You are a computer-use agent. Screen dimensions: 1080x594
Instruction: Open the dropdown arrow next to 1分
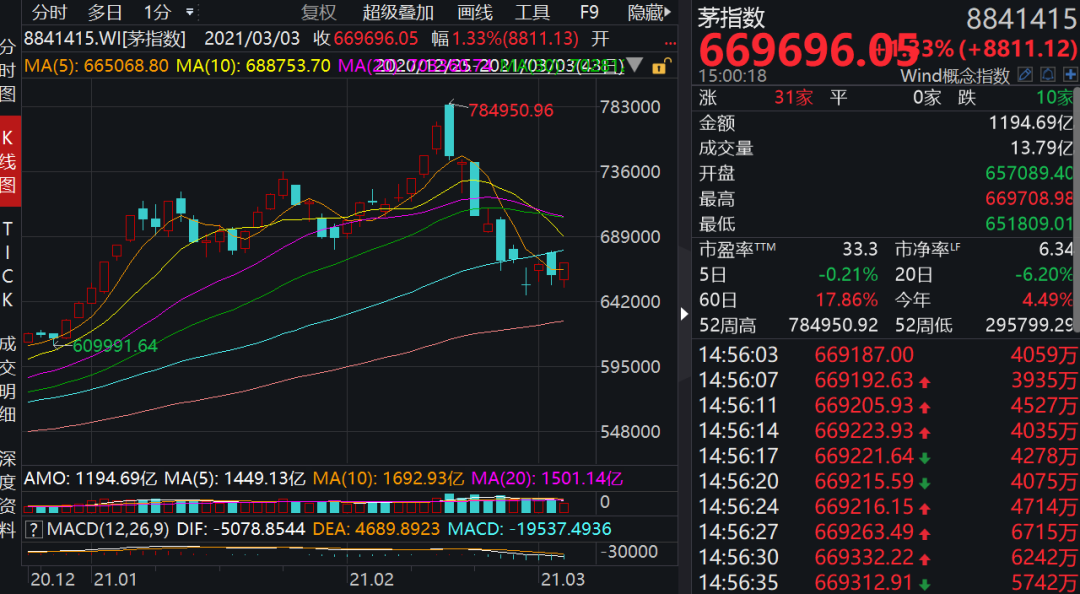pos(190,12)
